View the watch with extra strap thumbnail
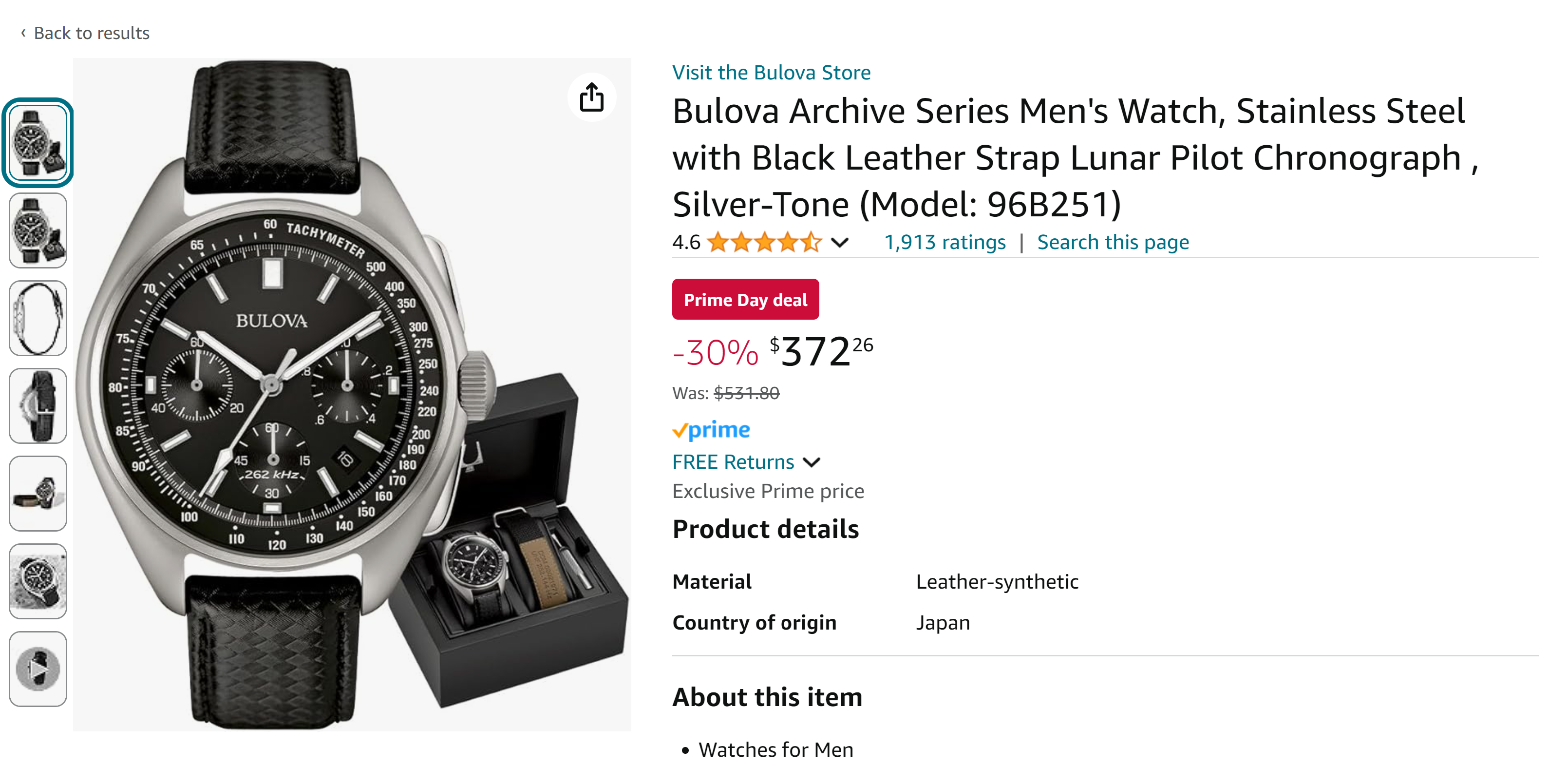This screenshot has width=1568, height=766. click(38, 493)
